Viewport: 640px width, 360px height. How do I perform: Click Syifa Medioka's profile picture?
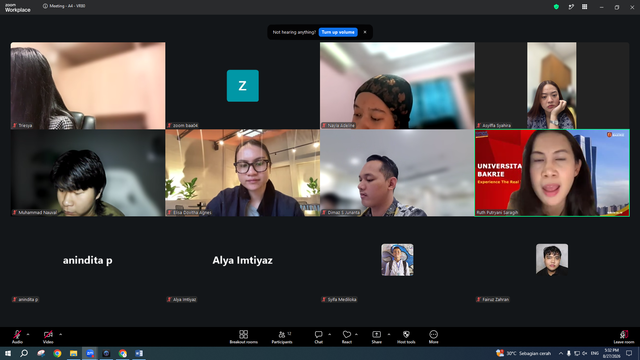point(397,260)
